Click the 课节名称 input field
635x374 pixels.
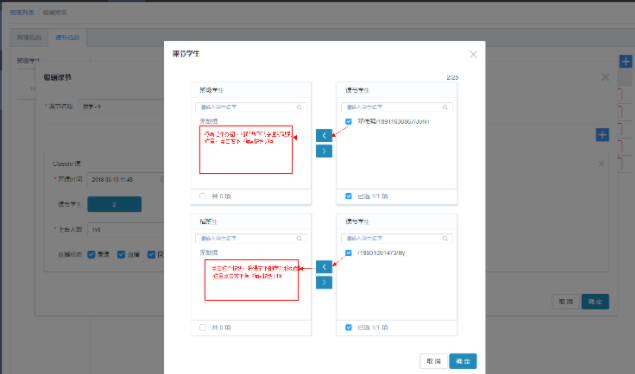point(121,107)
